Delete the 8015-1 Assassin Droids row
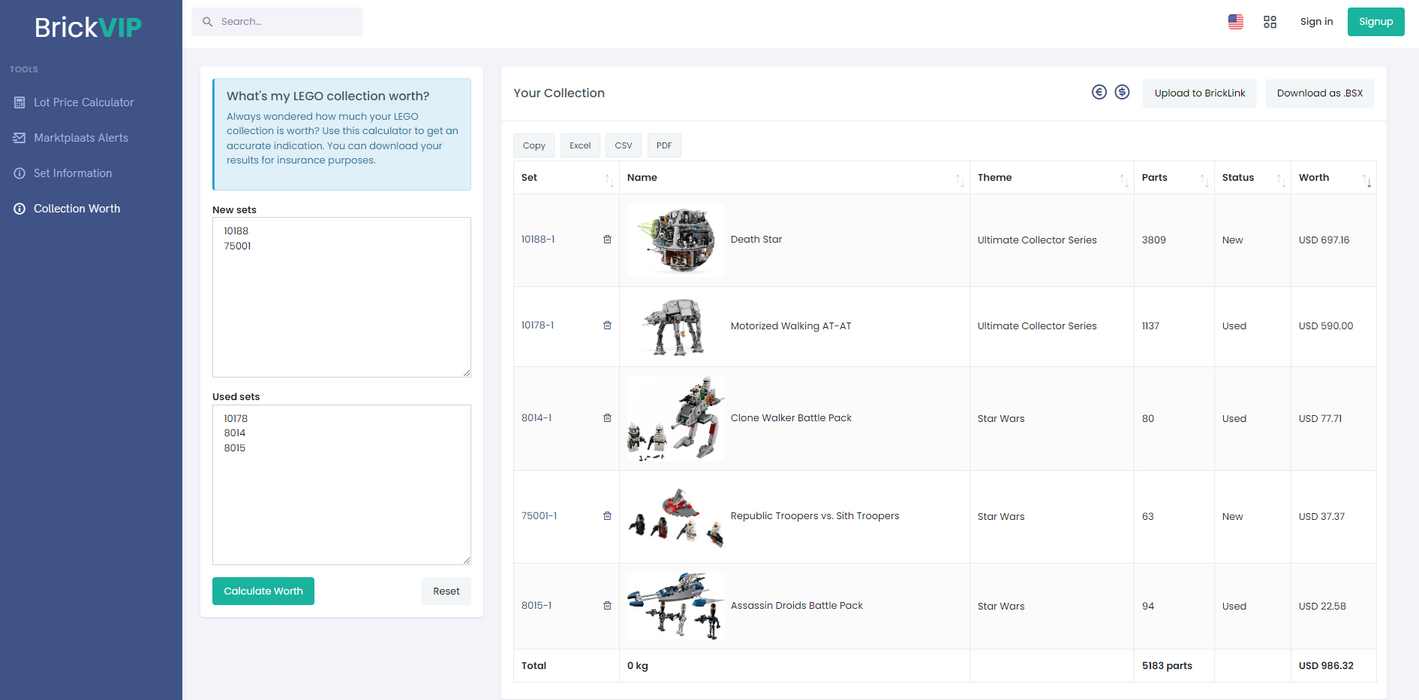 click(x=607, y=606)
